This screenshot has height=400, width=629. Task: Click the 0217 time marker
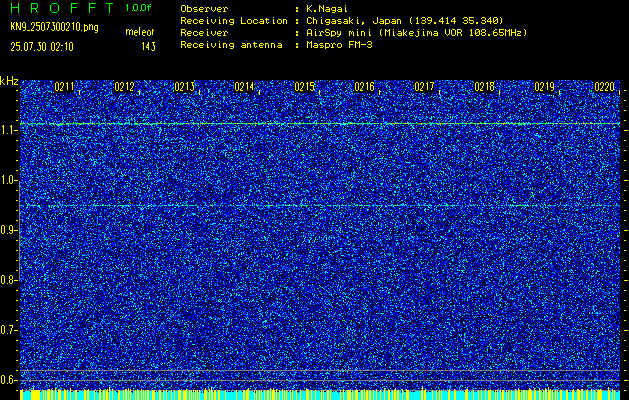424,87
